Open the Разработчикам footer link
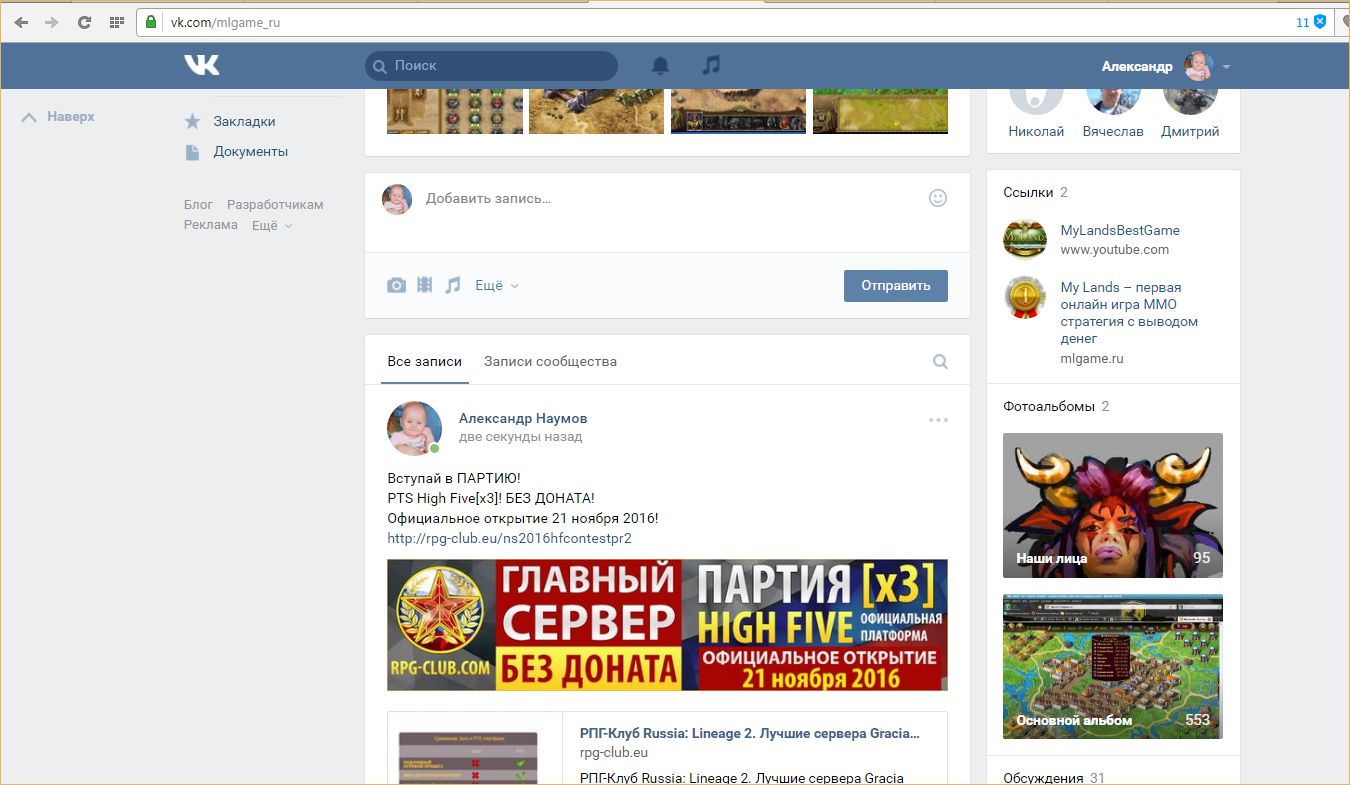 click(x=275, y=204)
